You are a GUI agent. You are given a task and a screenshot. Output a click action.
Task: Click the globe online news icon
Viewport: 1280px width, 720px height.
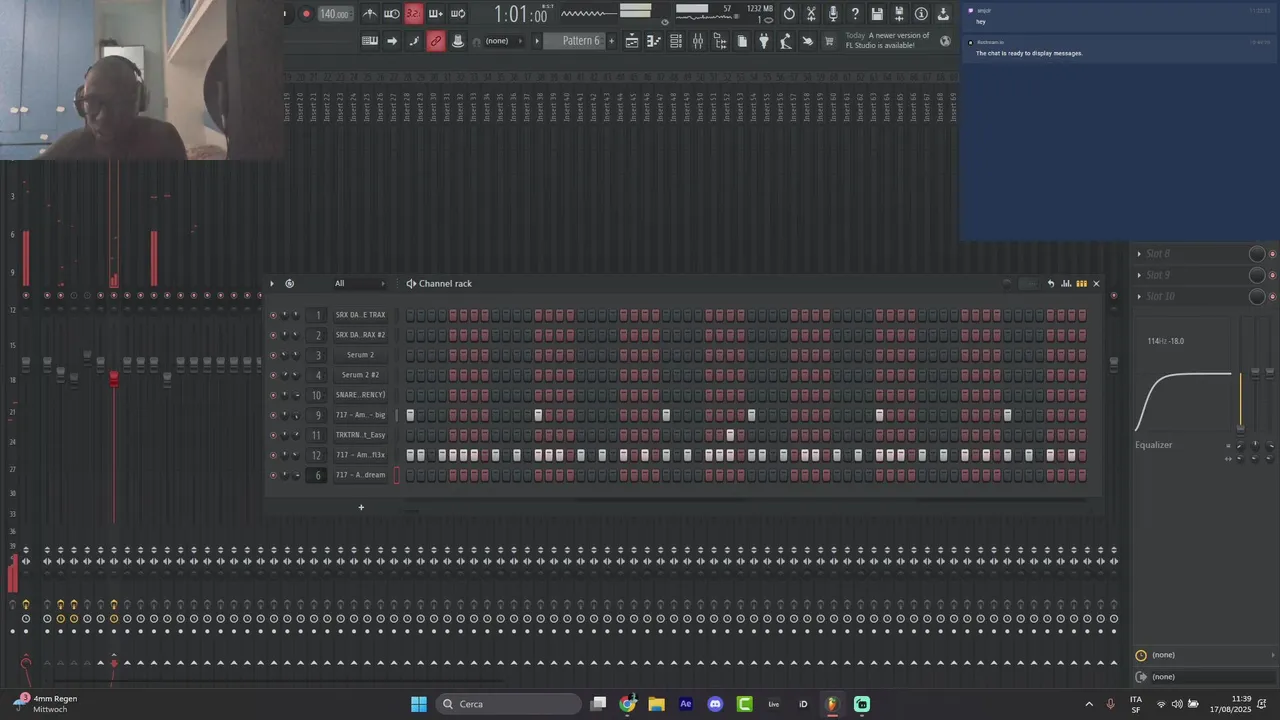[945, 41]
